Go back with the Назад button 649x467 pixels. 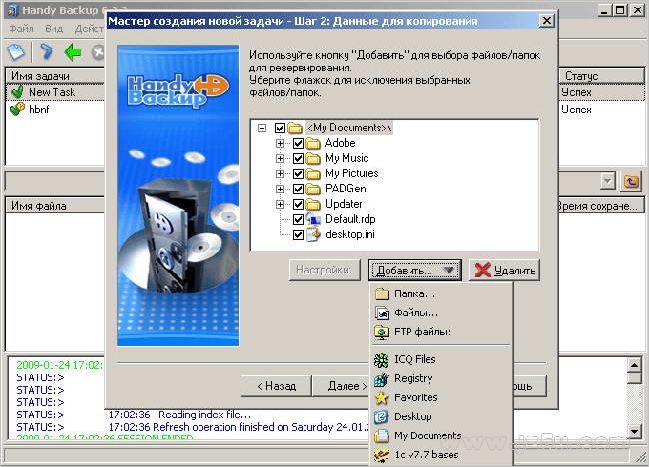276,386
